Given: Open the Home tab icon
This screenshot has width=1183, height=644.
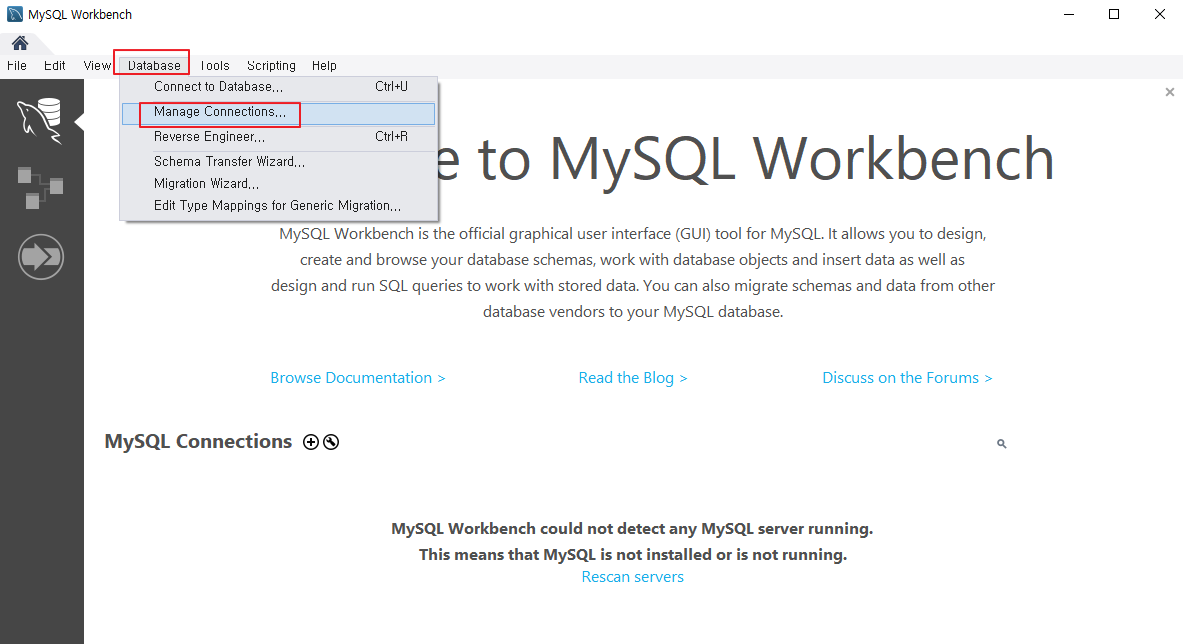Looking at the screenshot, I should [20, 43].
